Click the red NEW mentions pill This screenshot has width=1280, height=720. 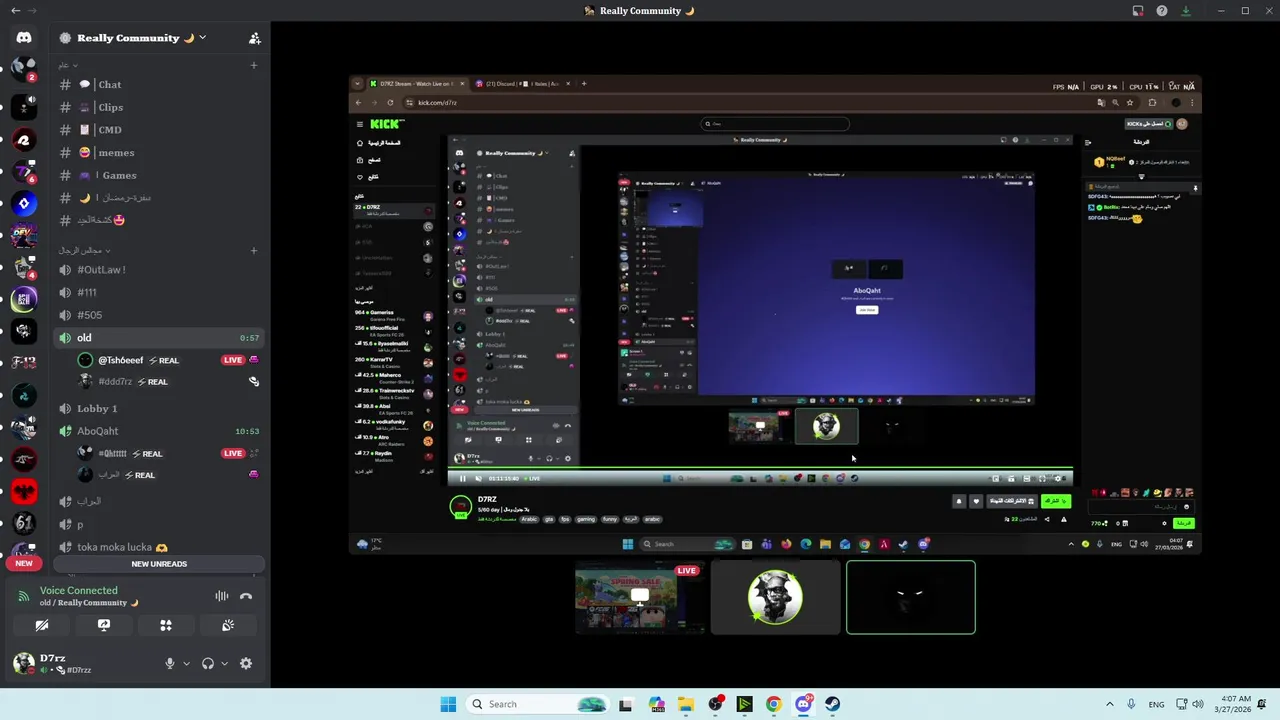pyautogui.click(x=24, y=563)
